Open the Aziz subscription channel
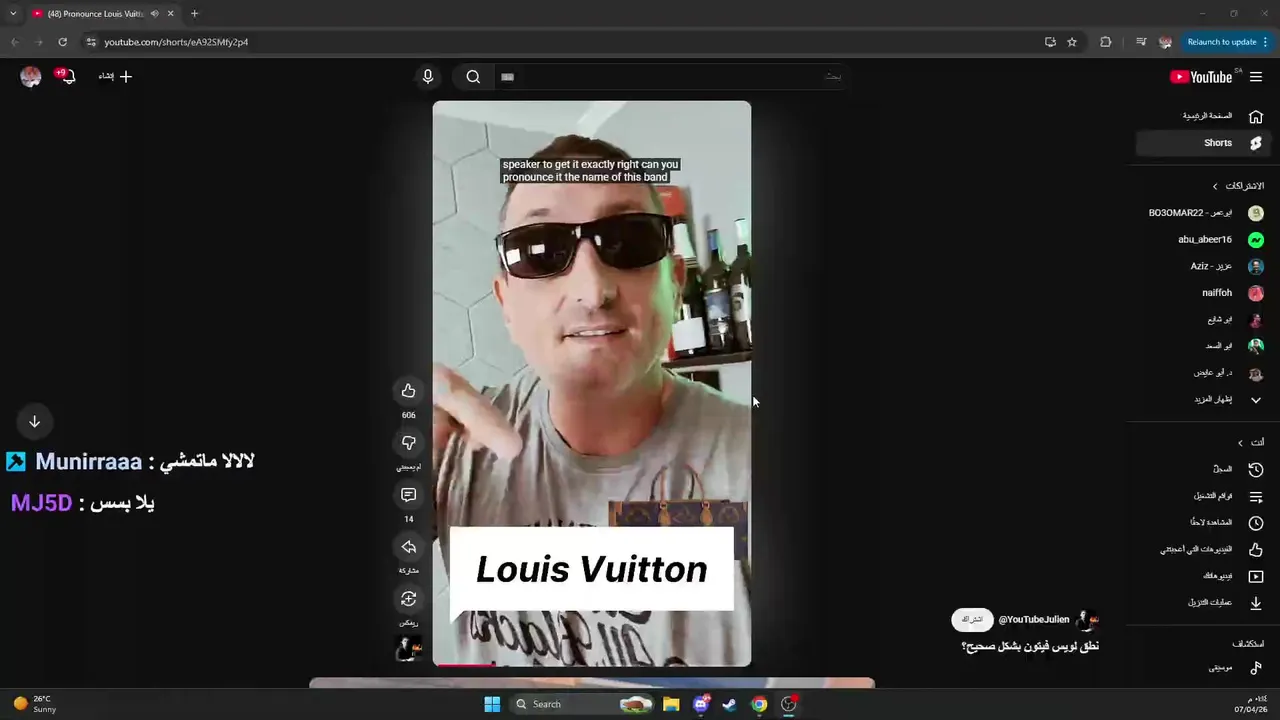The width and height of the screenshot is (1280, 720). pyautogui.click(x=1205, y=266)
